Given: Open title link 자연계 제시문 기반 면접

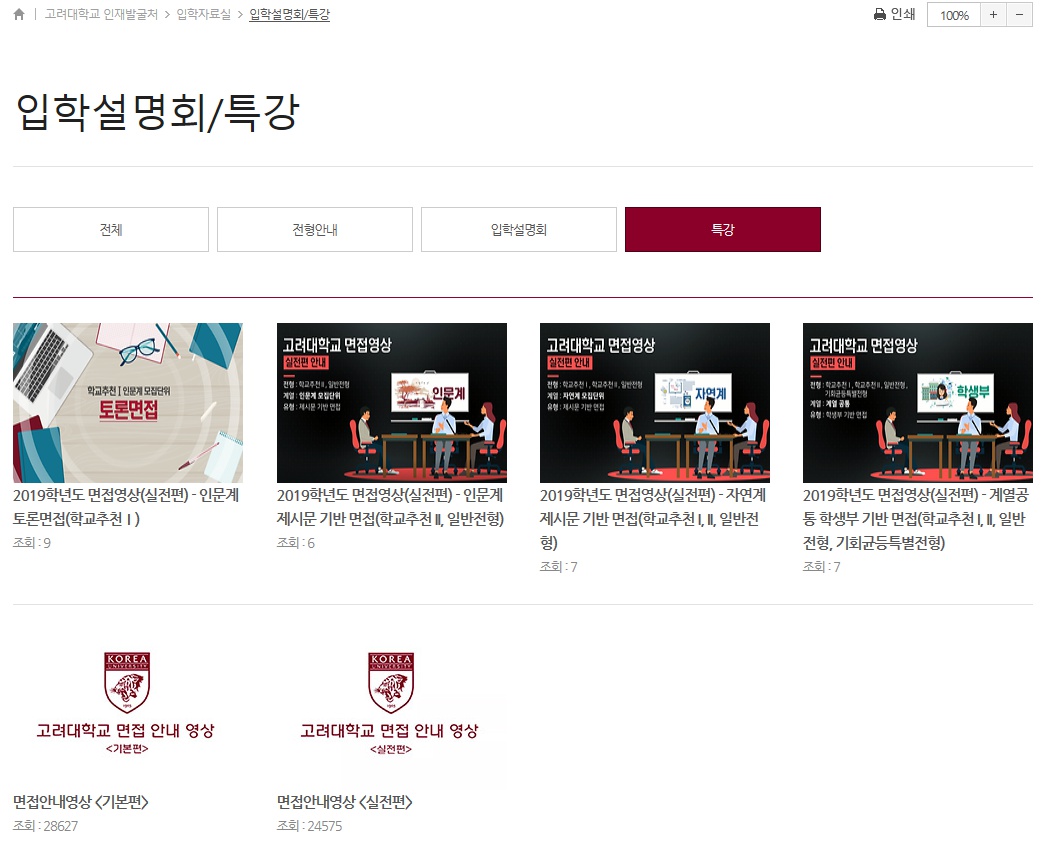Looking at the screenshot, I should coord(653,518).
